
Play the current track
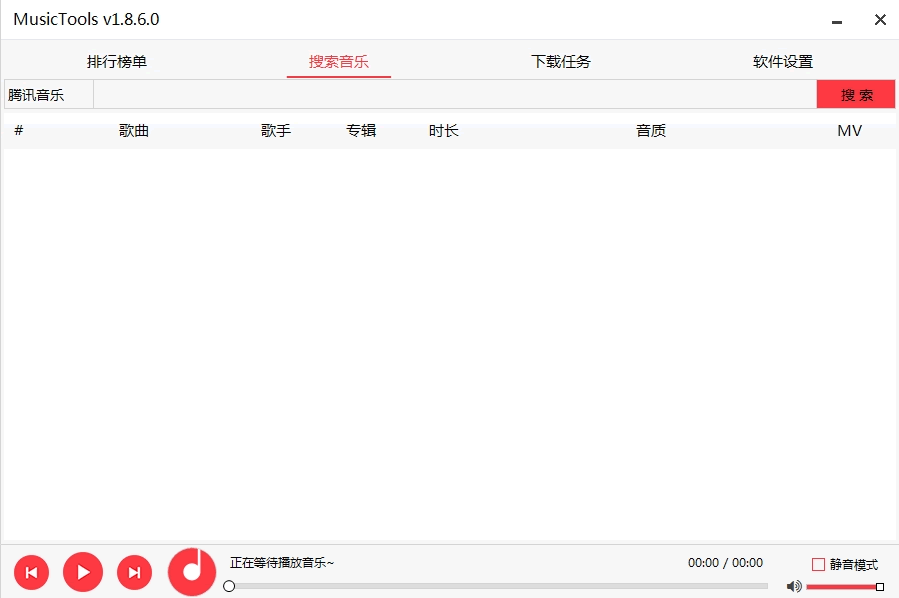point(83,572)
